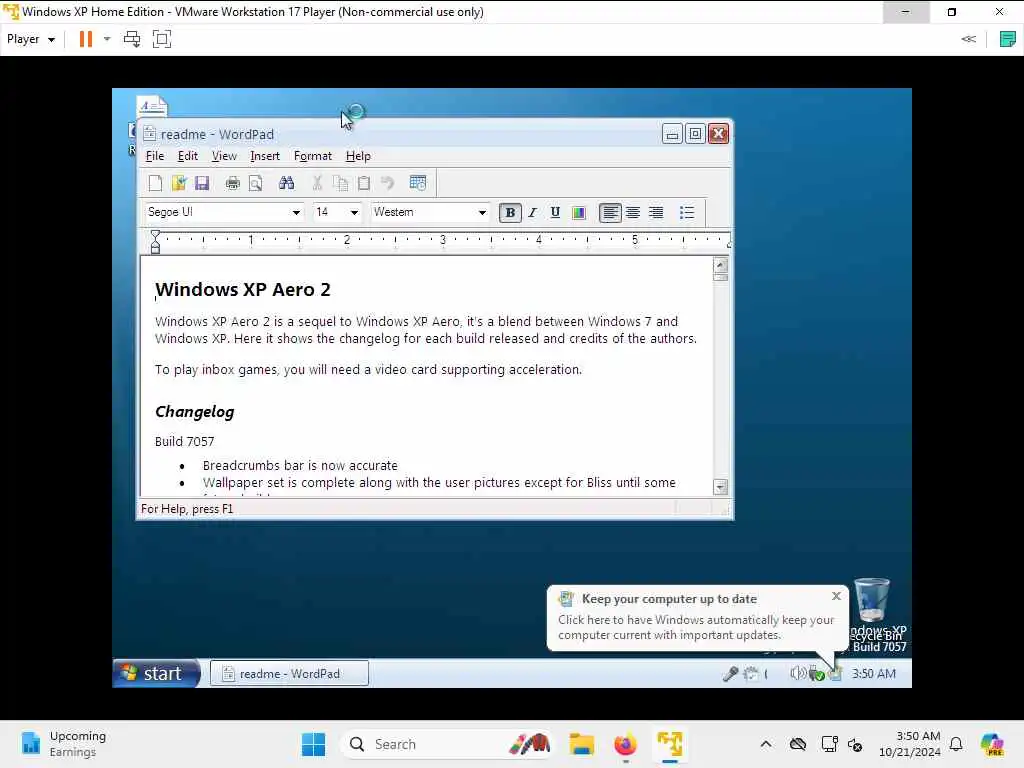
Task: Show hidden icons in the Windows system tray
Action: [766, 744]
